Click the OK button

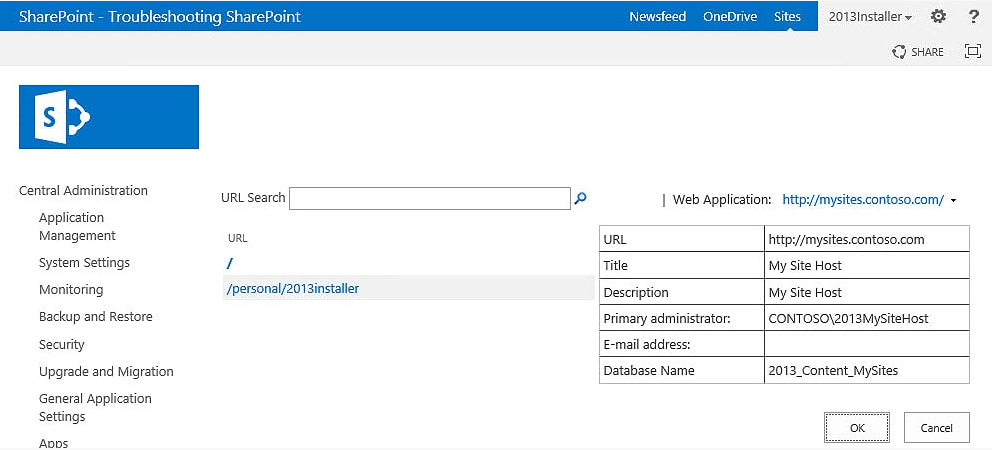[x=857, y=428]
